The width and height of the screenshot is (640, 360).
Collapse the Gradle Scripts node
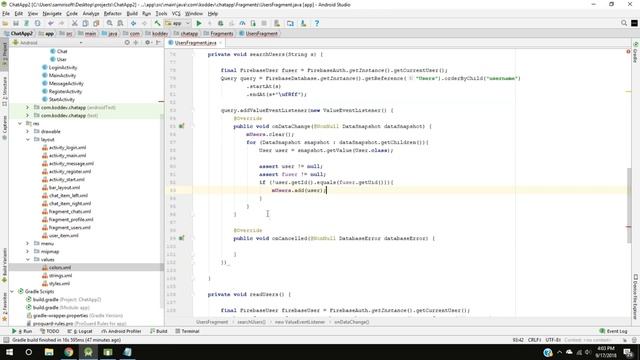click(12, 291)
